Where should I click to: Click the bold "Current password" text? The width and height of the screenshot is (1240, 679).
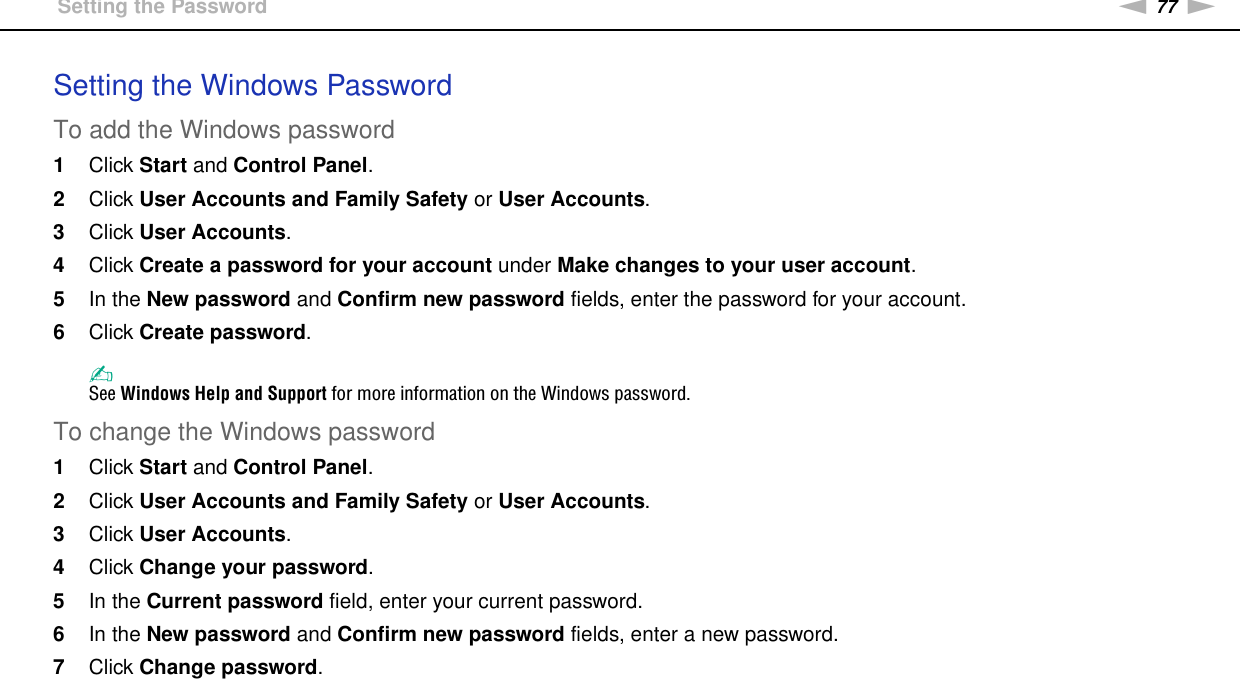pos(234,601)
